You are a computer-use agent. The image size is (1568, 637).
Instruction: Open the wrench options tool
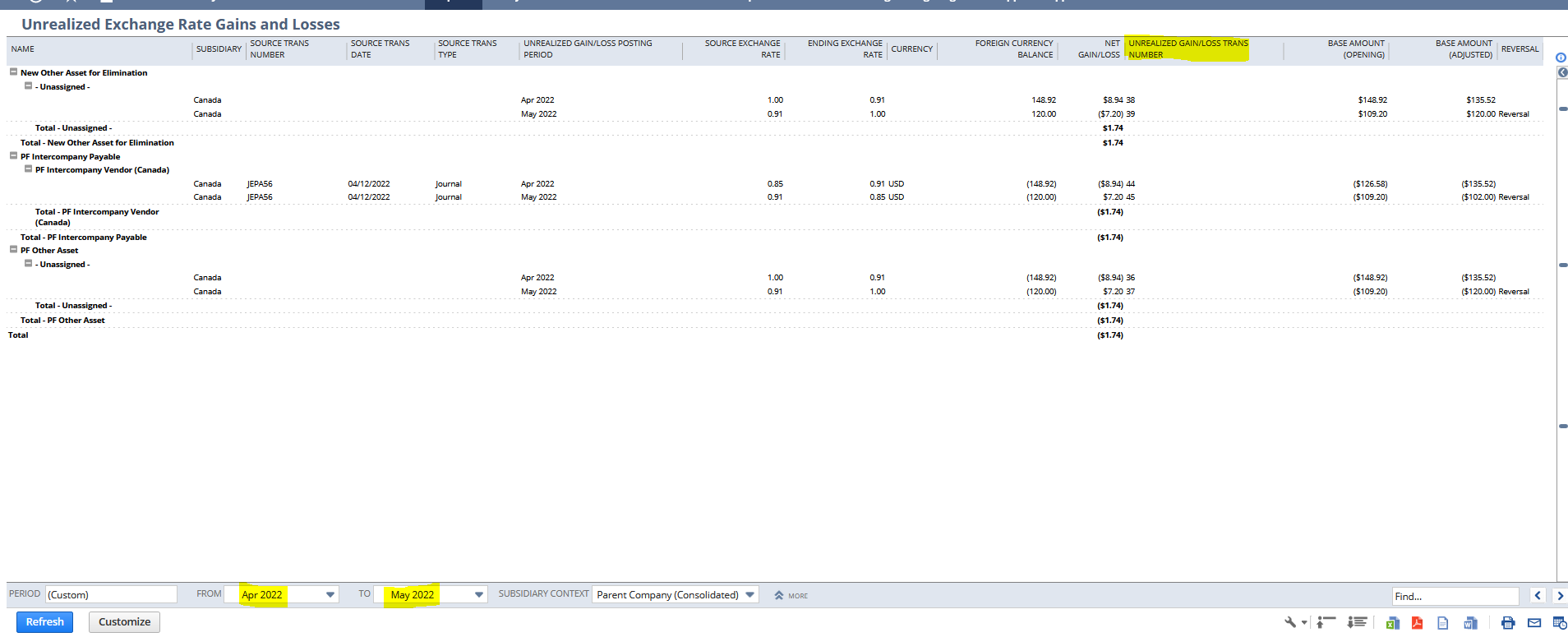(1291, 622)
